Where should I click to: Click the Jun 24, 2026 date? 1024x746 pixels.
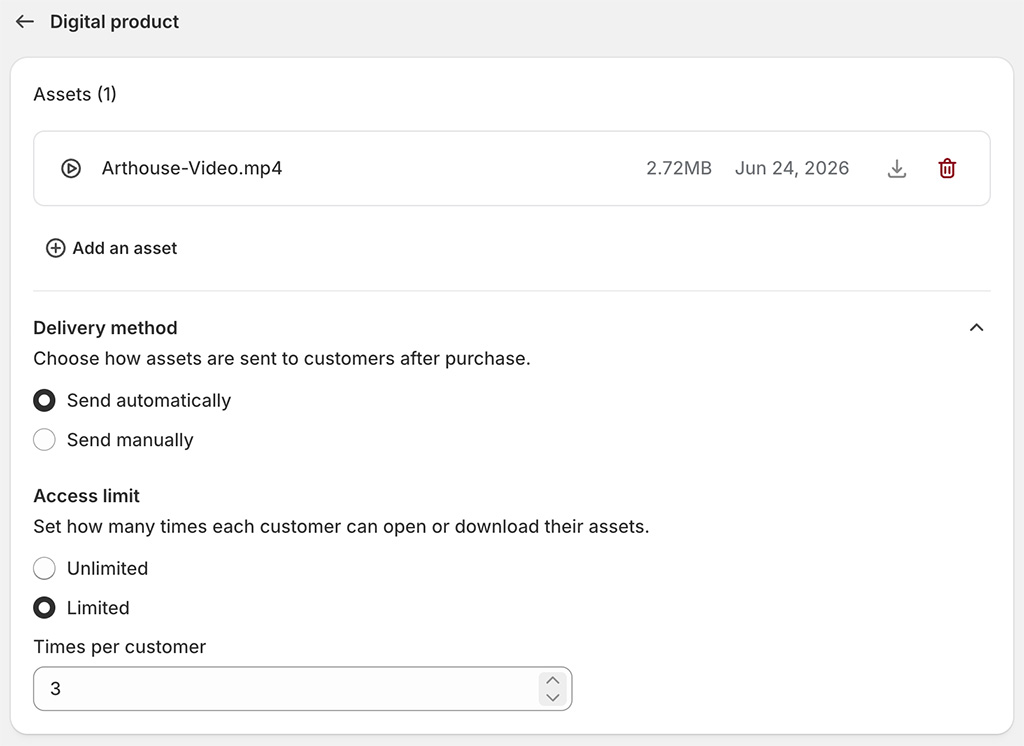(x=792, y=169)
